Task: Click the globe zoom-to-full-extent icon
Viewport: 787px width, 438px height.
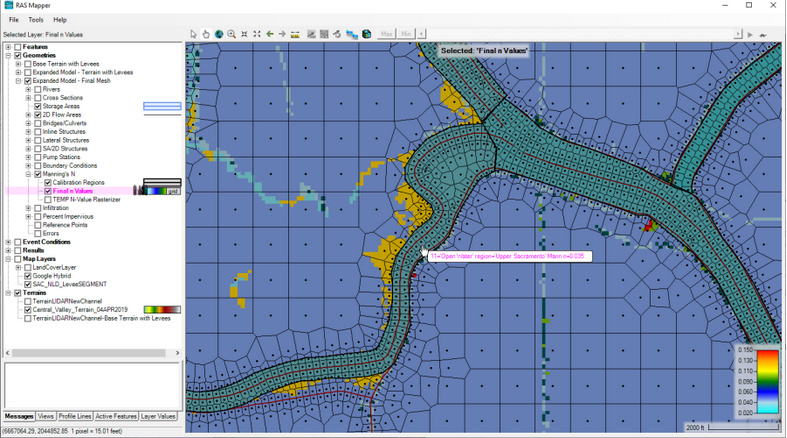Action: click(219, 34)
